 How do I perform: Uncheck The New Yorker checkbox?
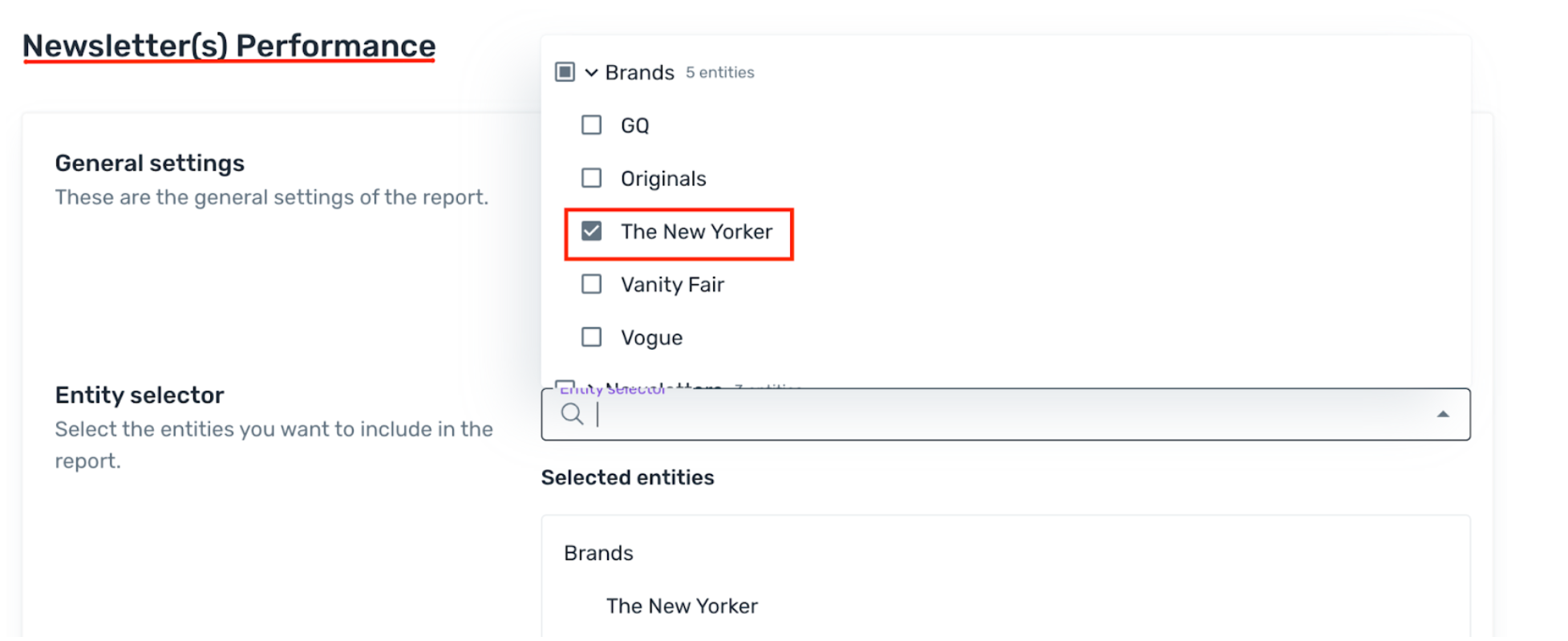click(591, 231)
